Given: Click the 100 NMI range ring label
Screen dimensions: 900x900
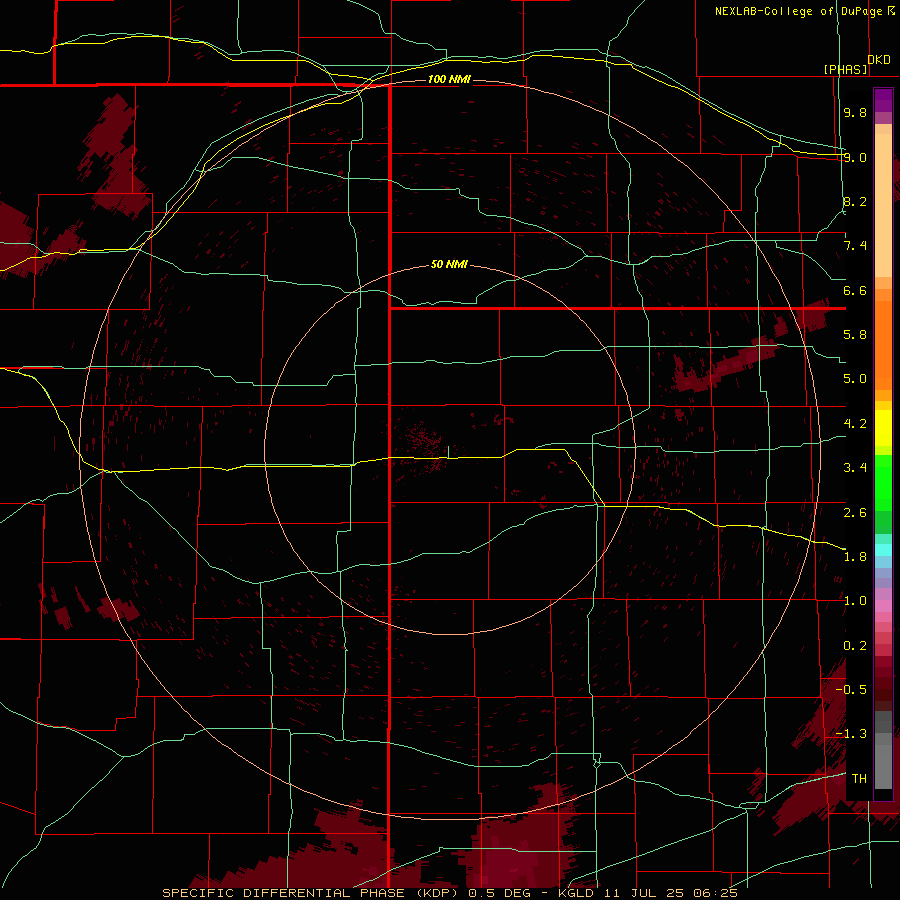Looking at the screenshot, I should pos(449,79).
